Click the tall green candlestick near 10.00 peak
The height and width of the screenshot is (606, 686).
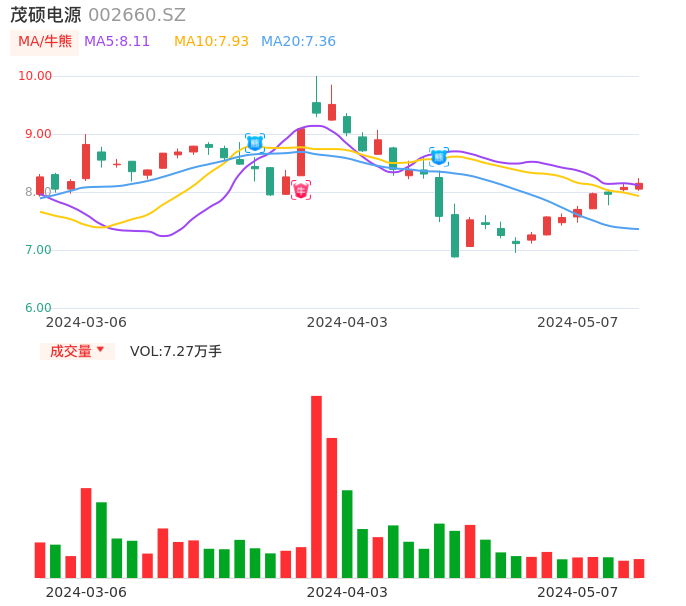point(316,107)
